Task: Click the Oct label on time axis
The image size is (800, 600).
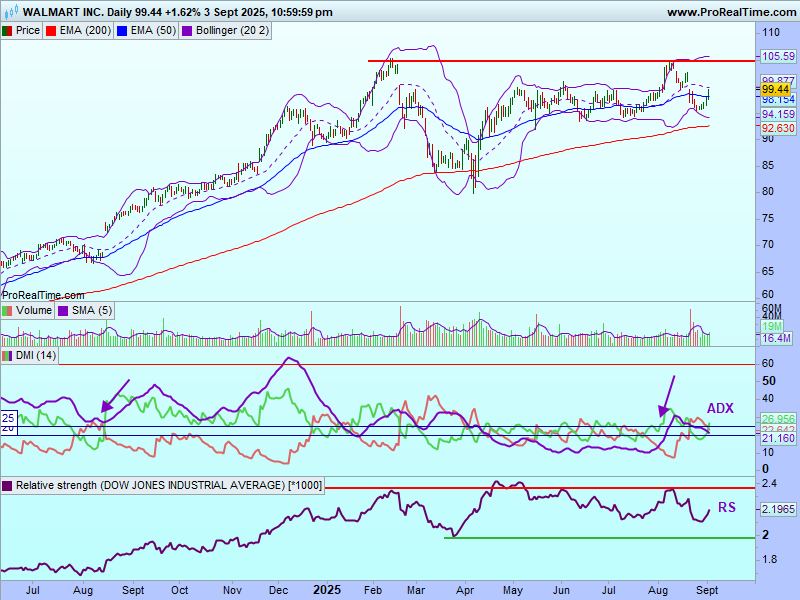Action: click(180, 590)
